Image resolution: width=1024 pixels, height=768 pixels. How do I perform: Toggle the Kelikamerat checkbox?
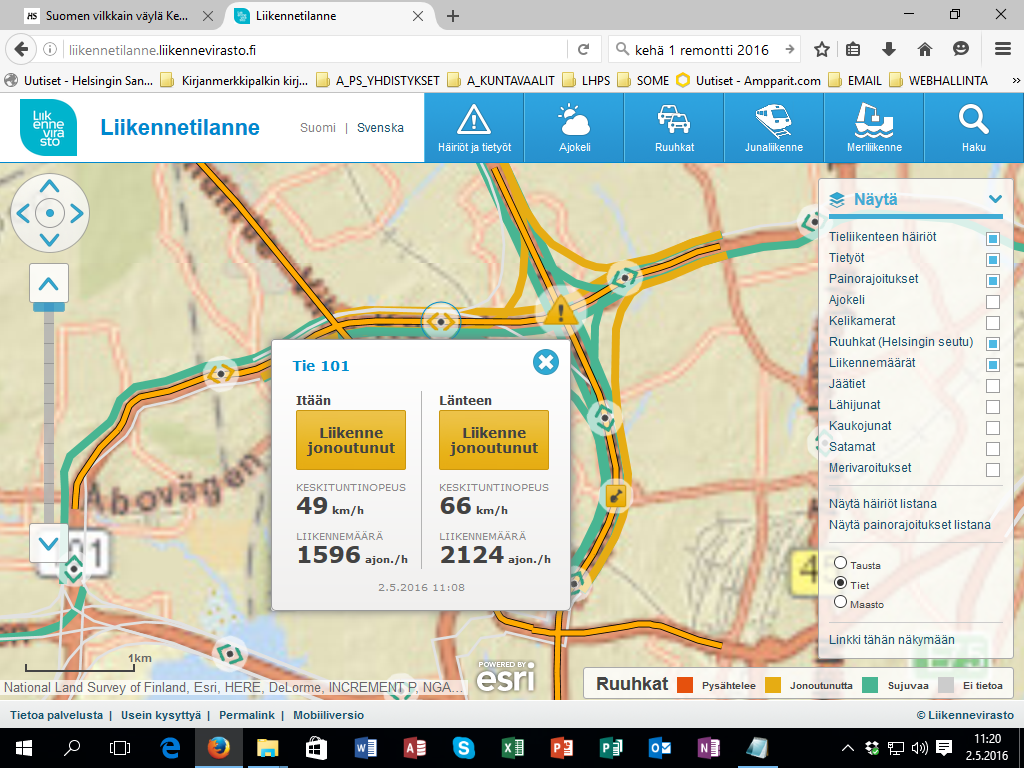[x=993, y=323]
